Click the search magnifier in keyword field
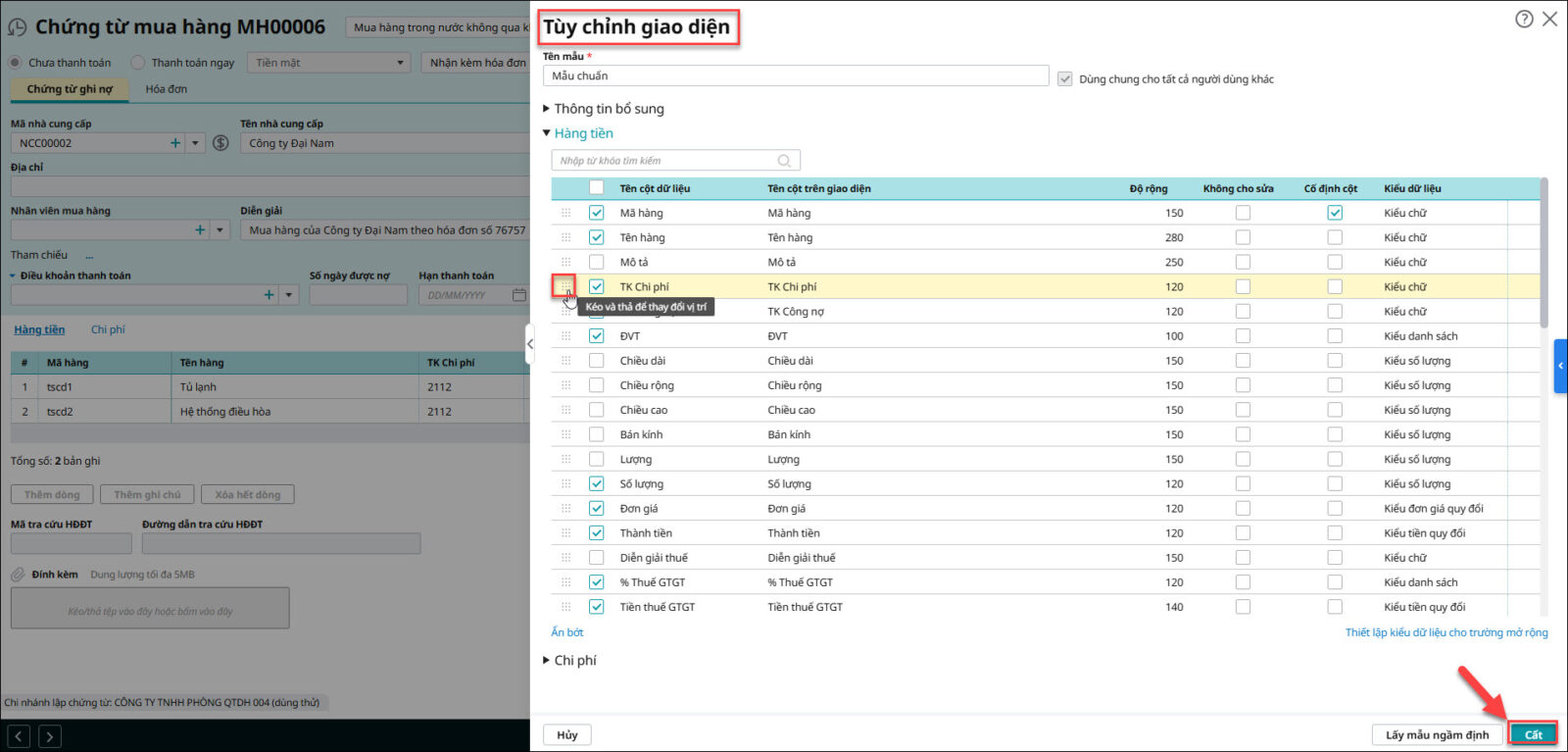Screen dimensions: 1568x752 tap(784, 161)
